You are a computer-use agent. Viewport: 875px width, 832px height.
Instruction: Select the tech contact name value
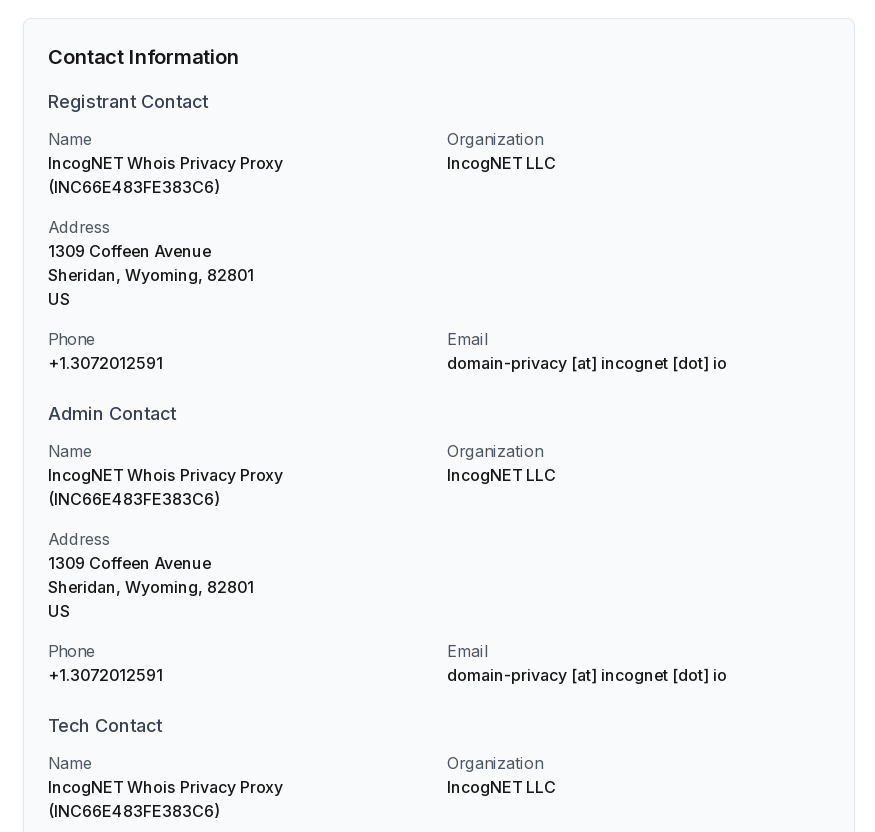pos(166,799)
